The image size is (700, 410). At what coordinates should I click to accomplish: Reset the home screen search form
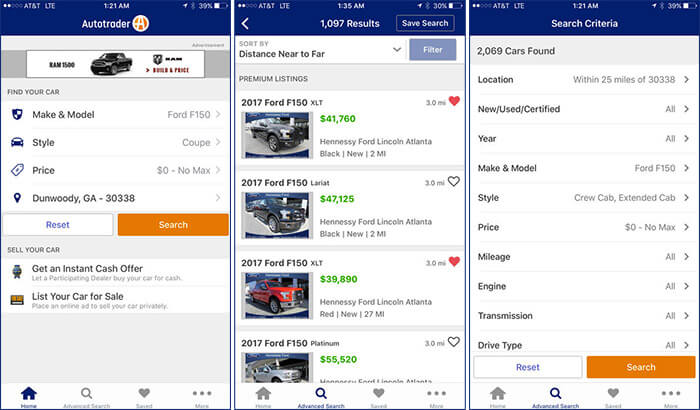tap(58, 225)
